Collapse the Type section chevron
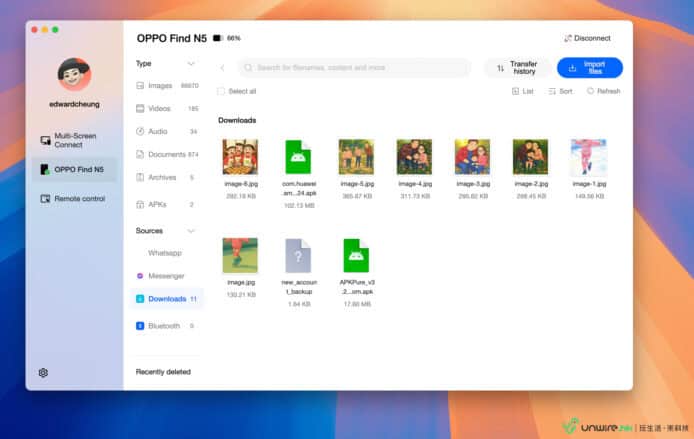This screenshot has height=439, width=694. [191, 64]
